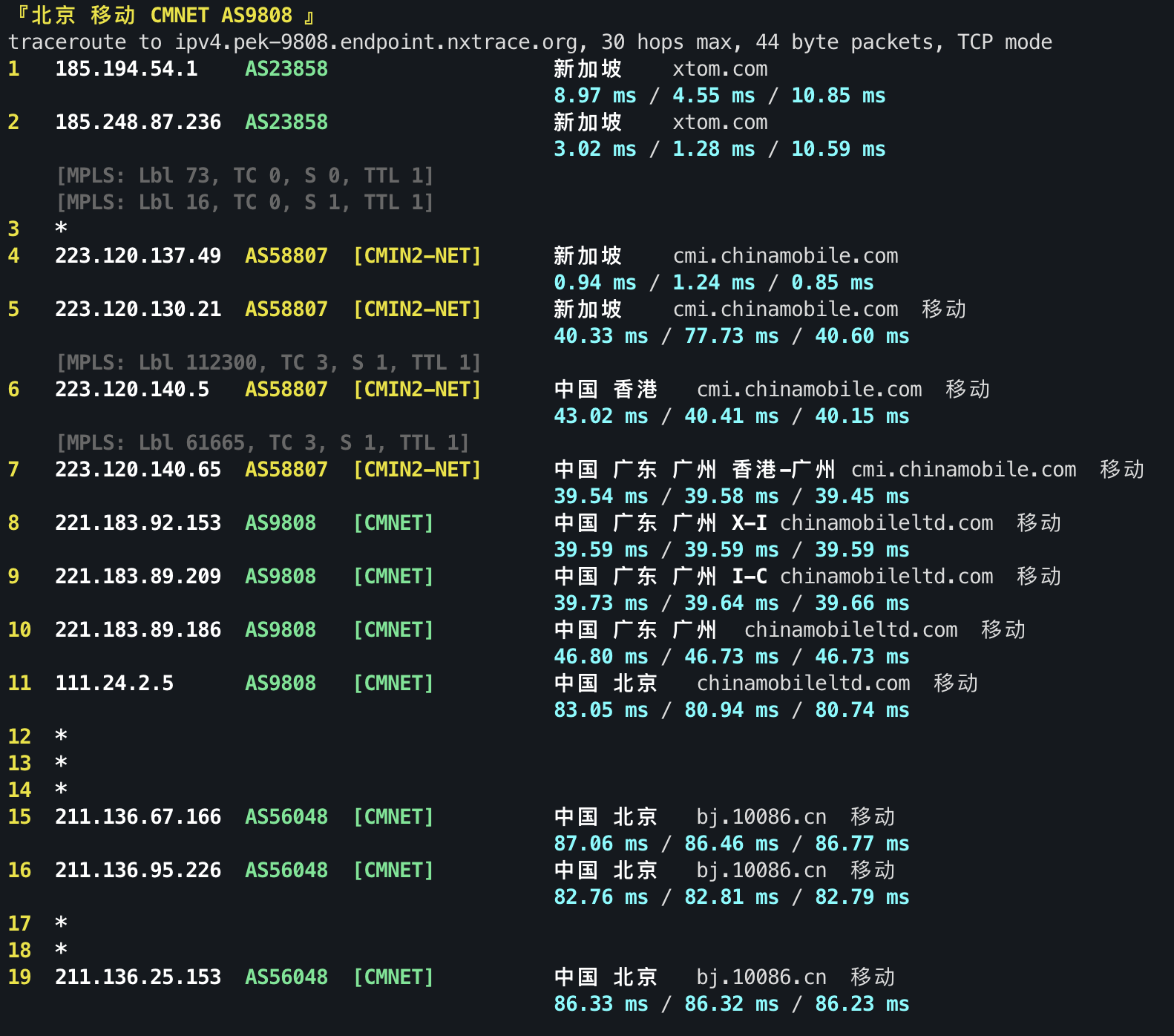Click the MPLS Lbl 73 line
Viewport: 1174px width, 1036px height.
click(245, 176)
